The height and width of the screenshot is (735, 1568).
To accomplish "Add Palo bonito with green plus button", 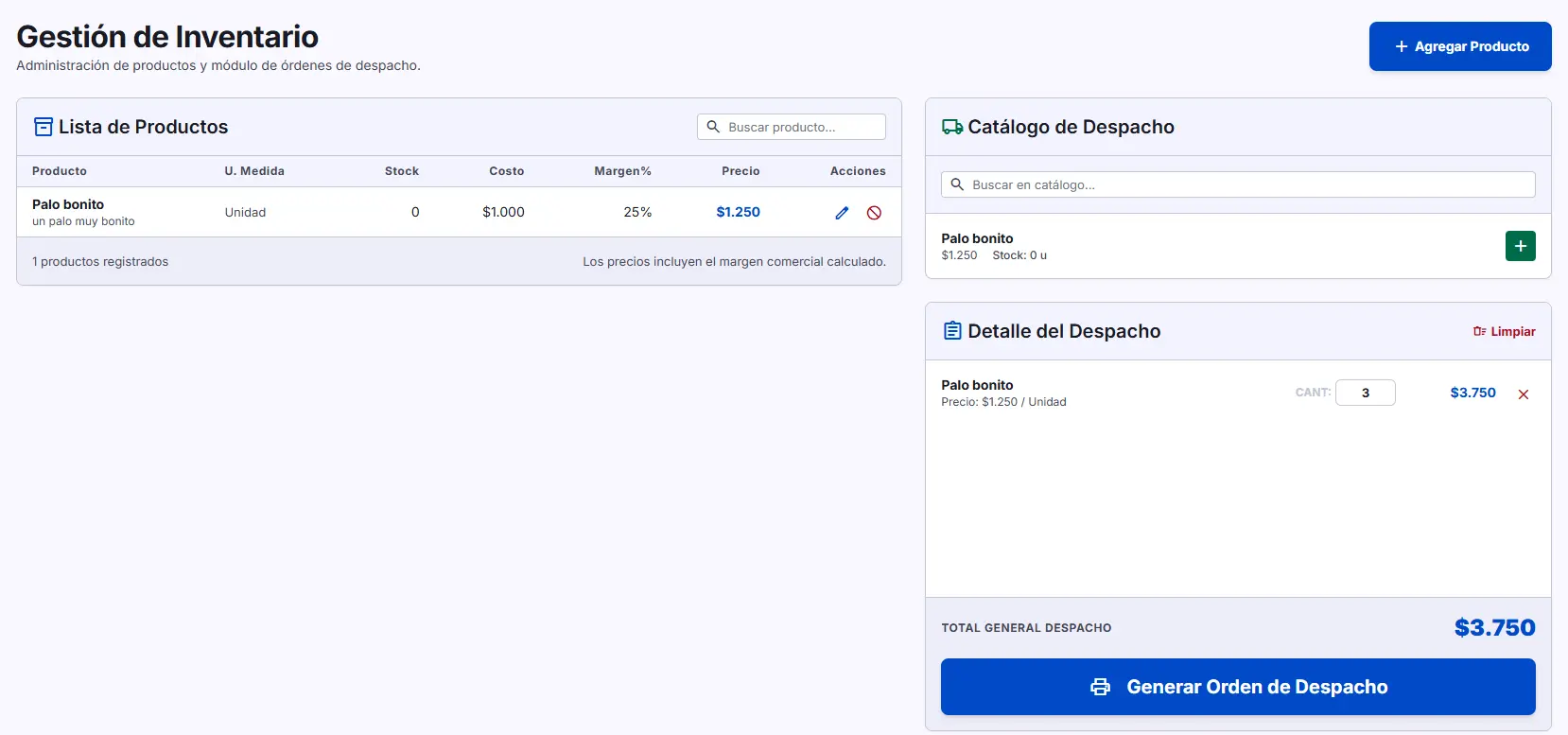I will click(1520, 246).
